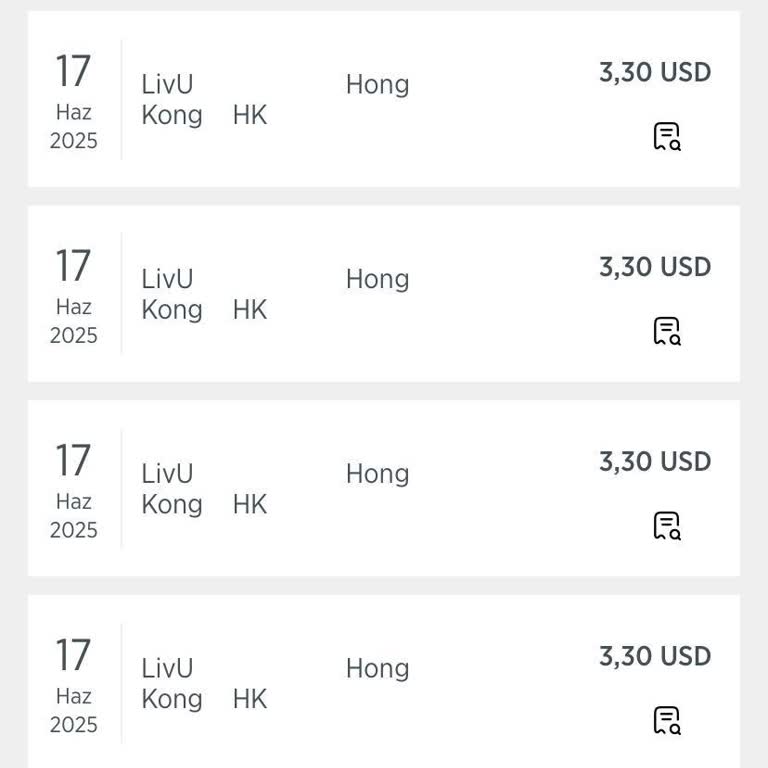Select the second transaction's 3,30 USD amount
Image resolution: width=768 pixels, height=768 pixels.
[x=655, y=267]
